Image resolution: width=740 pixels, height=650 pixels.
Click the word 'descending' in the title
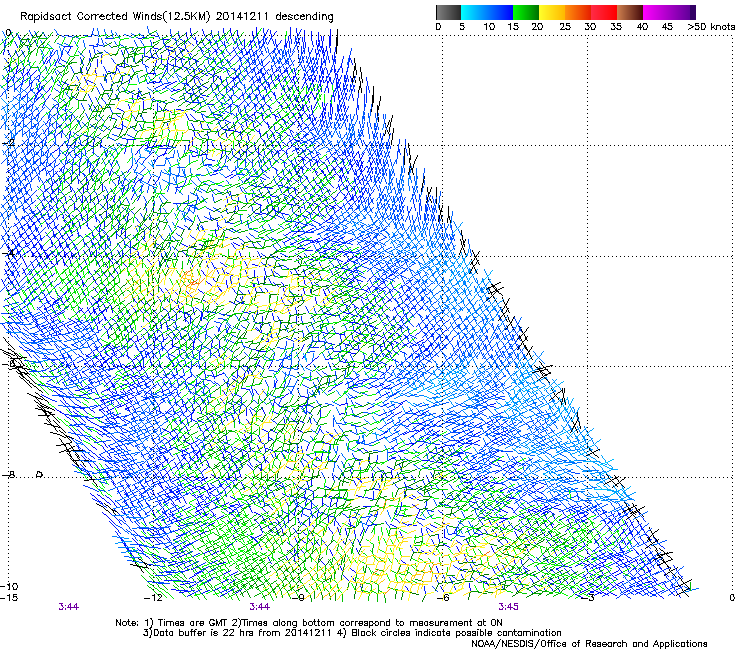(x=304, y=17)
